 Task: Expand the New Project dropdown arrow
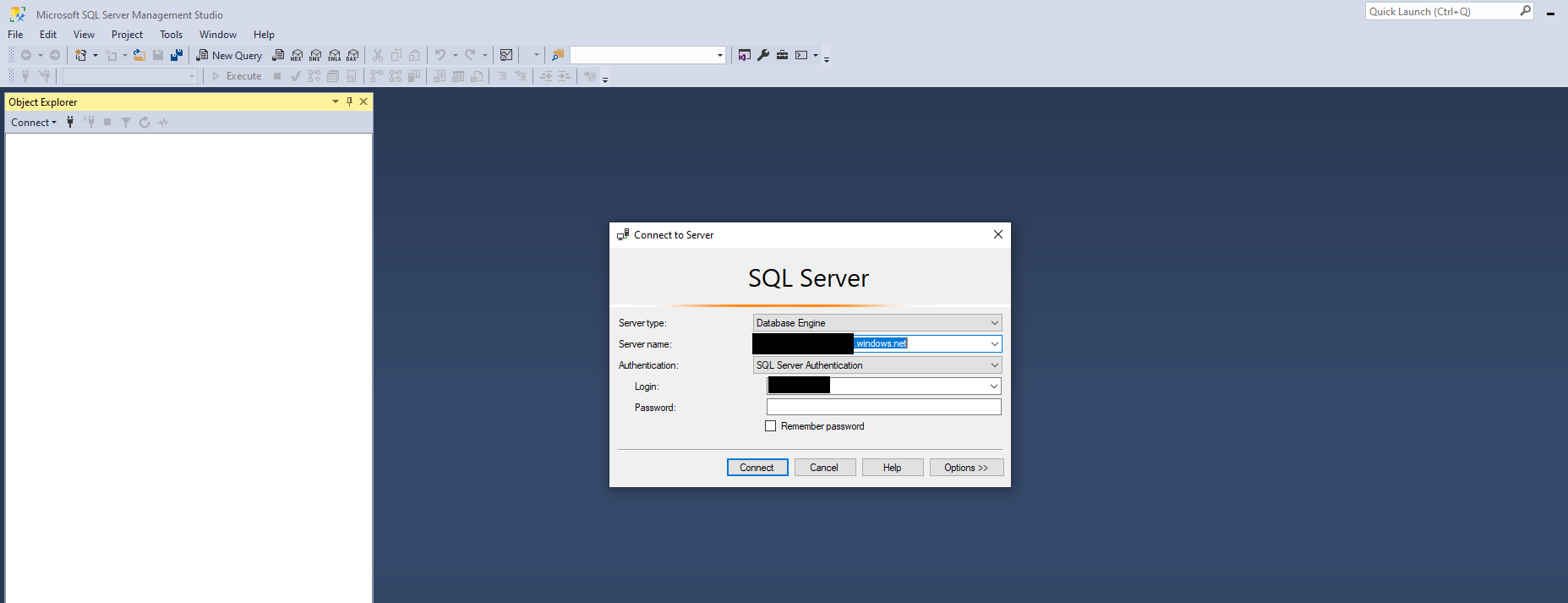tap(96, 55)
